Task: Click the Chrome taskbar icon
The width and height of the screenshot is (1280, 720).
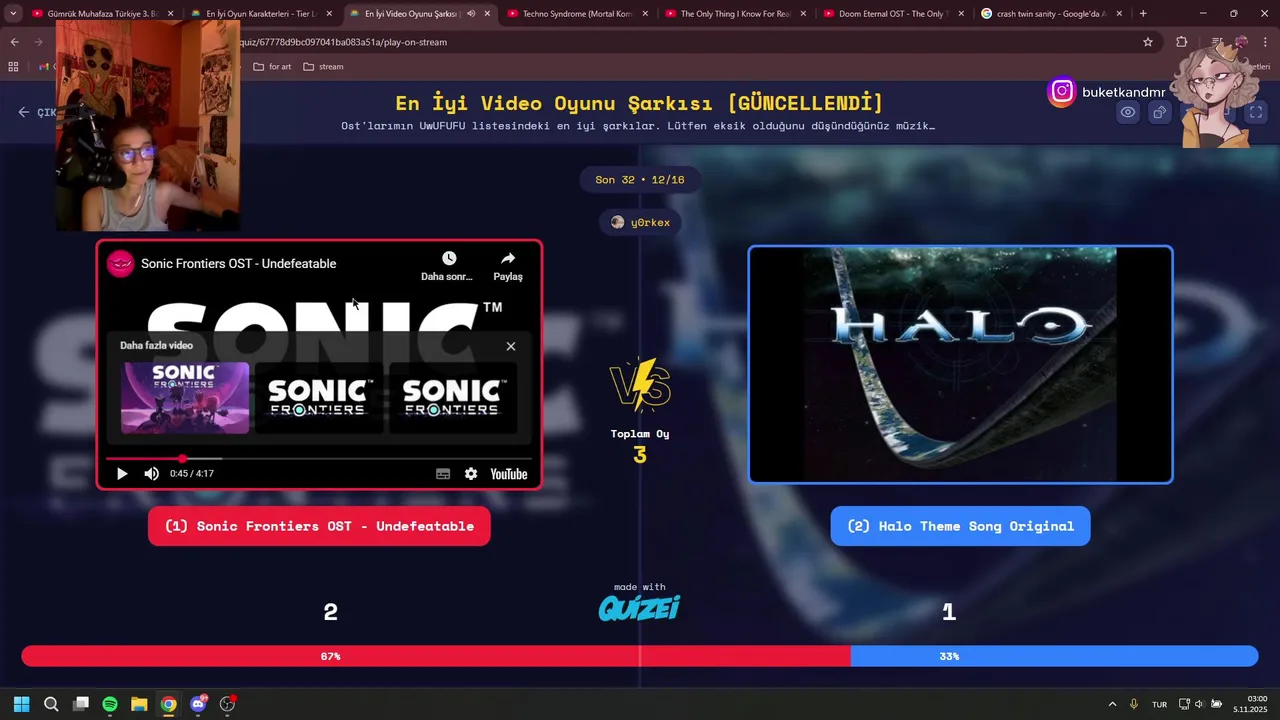Action: point(169,704)
